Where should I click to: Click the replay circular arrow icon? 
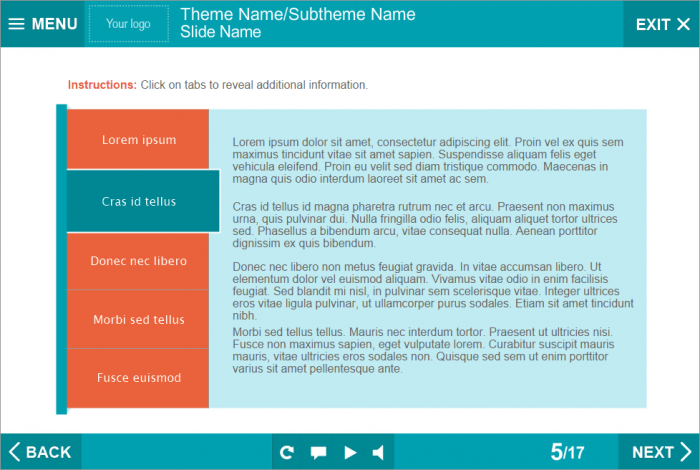click(287, 452)
